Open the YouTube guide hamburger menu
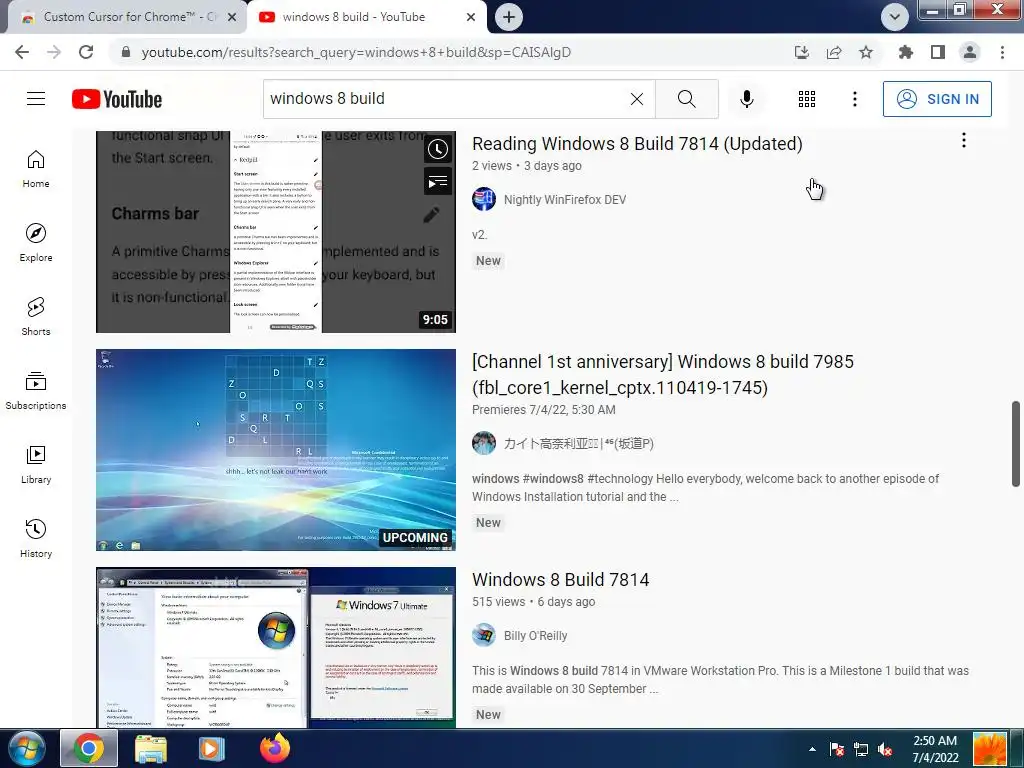The height and width of the screenshot is (768, 1024). click(x=36, y=99)
